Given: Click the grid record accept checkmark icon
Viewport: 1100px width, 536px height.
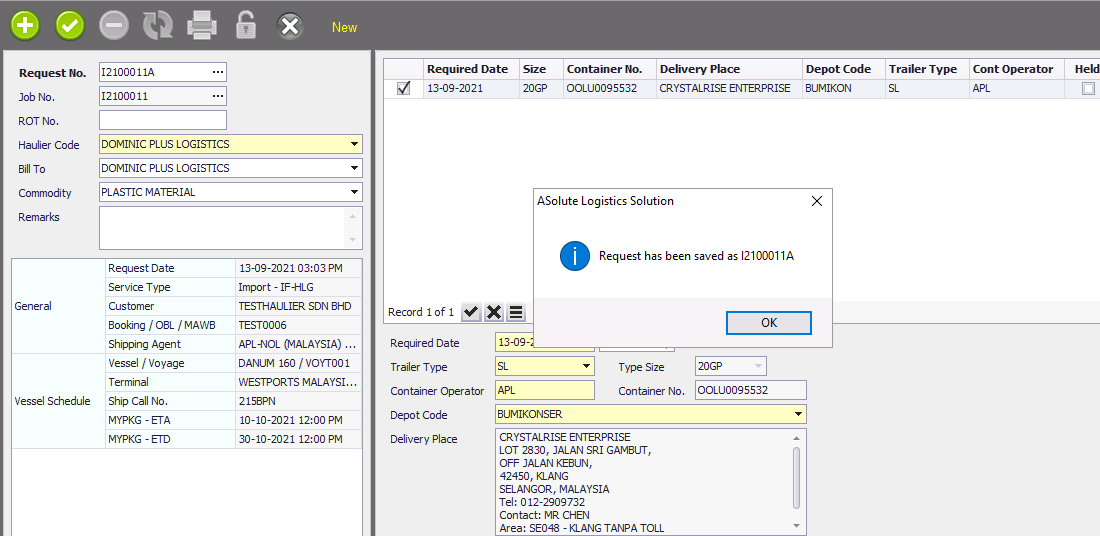Looking at the screenshot, I should click(471, 312).
